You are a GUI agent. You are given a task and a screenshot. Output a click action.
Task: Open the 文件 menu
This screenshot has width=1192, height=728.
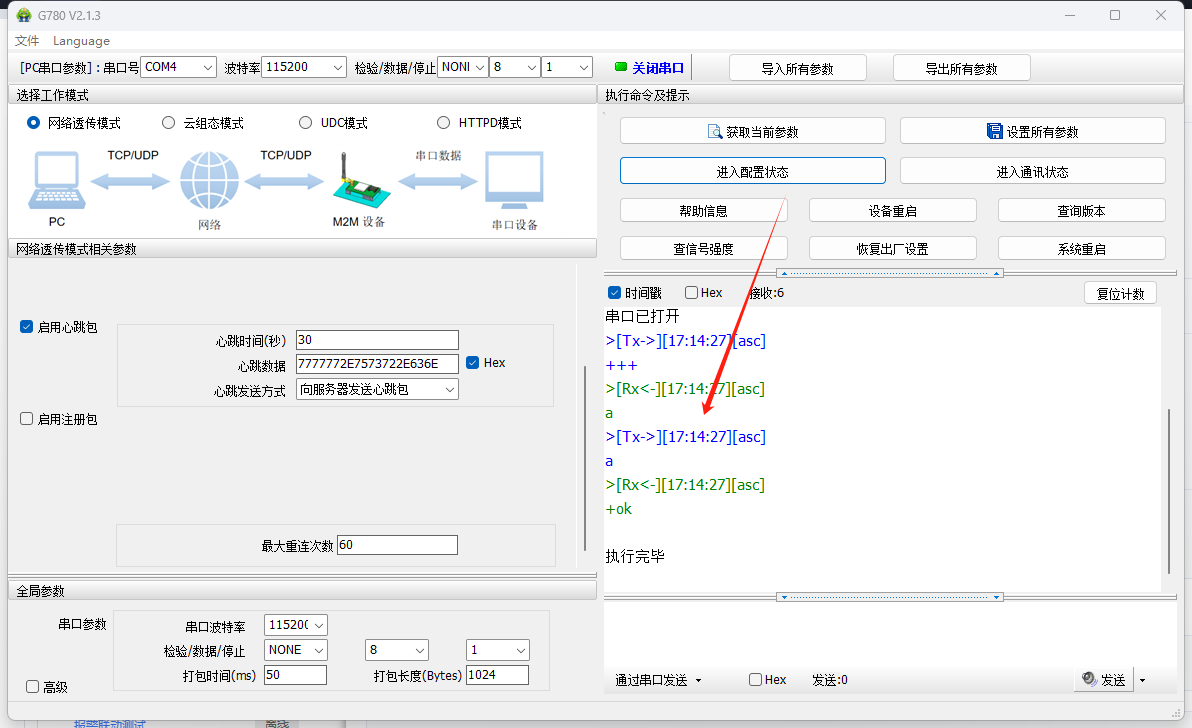coord(27,41)
